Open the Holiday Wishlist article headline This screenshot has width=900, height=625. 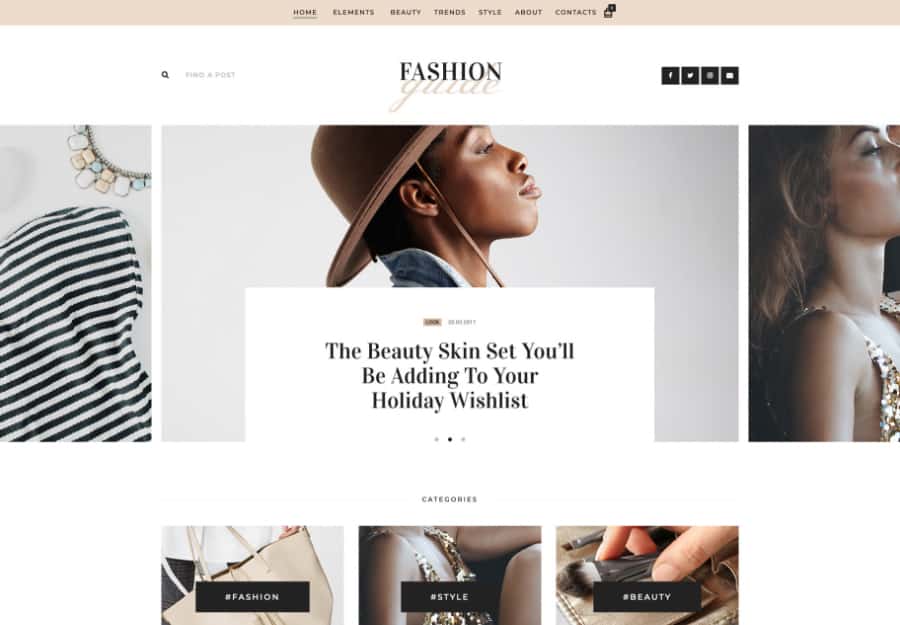[449, 375]
